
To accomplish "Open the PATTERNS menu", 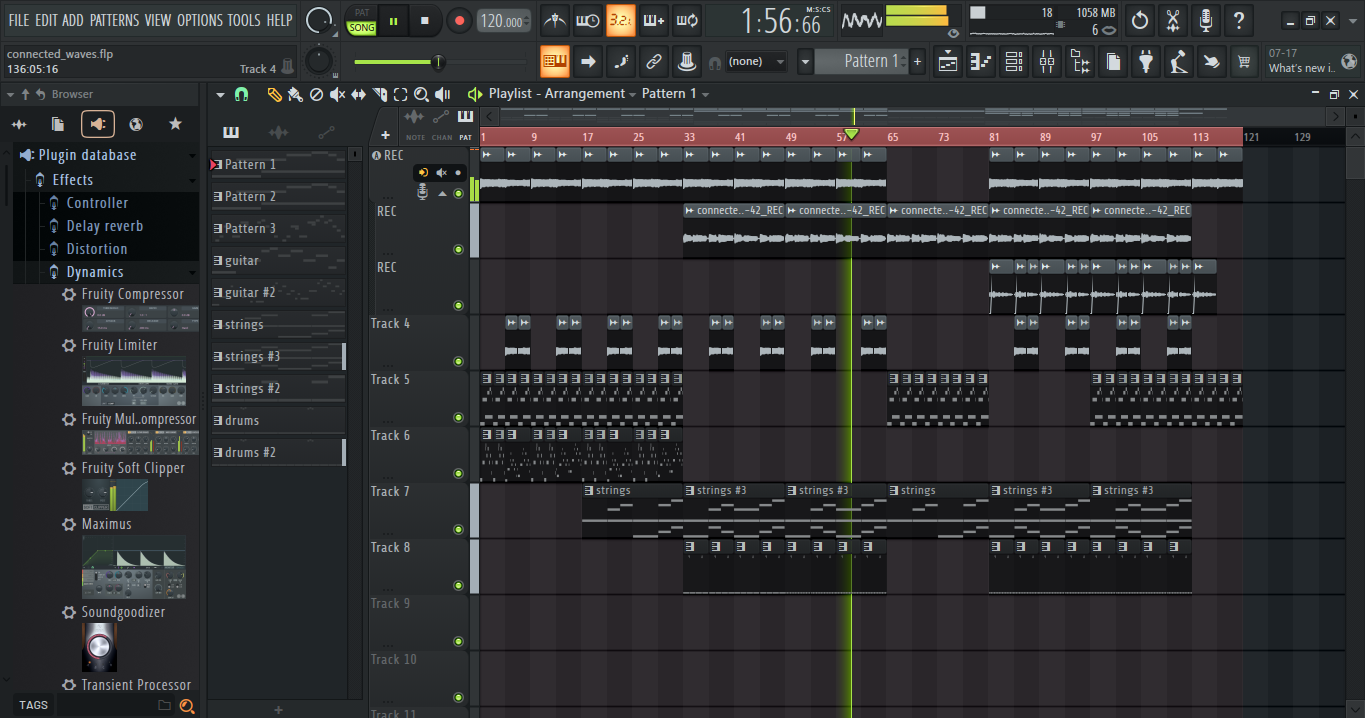I will [x=114, y=20].
